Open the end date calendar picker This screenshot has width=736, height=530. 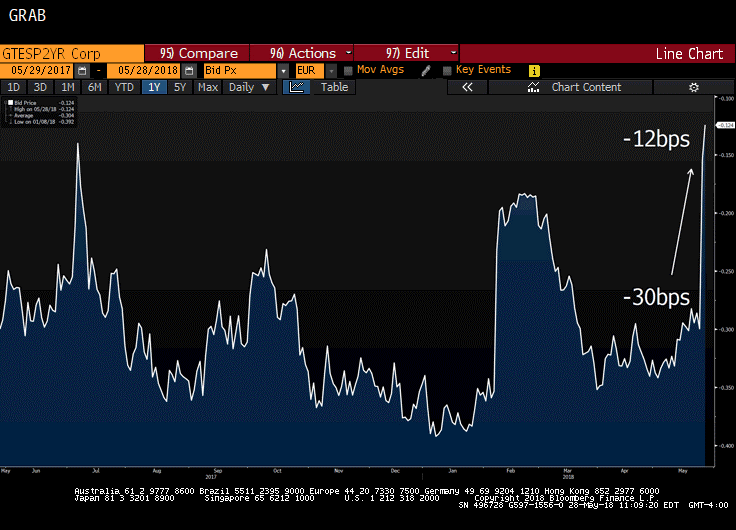pyautogui.click(x=187, y=71)
